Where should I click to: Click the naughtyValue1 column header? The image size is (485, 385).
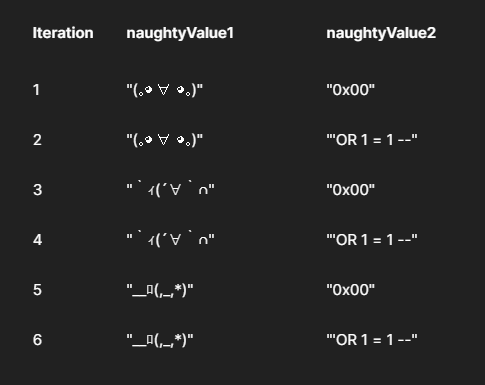tap(180, 33)
